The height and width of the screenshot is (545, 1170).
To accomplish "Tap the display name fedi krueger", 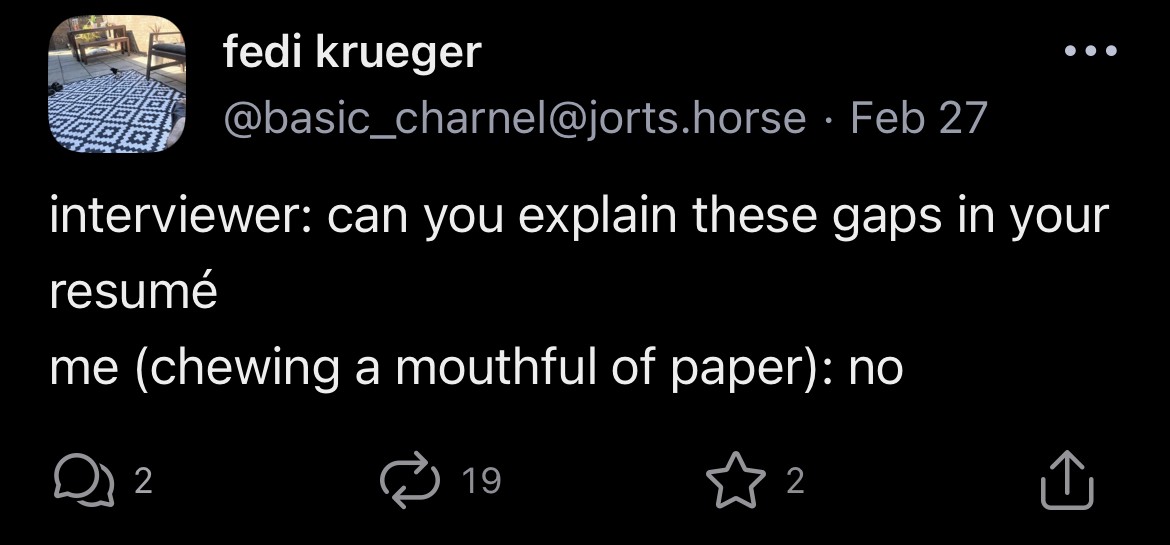I will coord(352,52).
